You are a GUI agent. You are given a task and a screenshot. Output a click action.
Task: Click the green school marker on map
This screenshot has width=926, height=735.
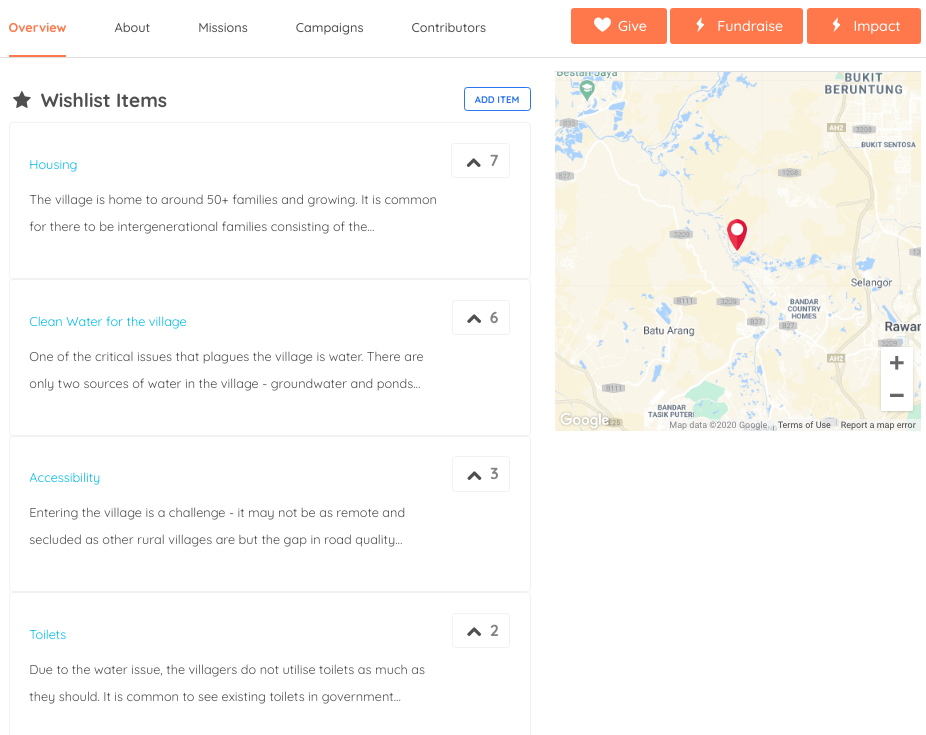[x=586, y=90]
